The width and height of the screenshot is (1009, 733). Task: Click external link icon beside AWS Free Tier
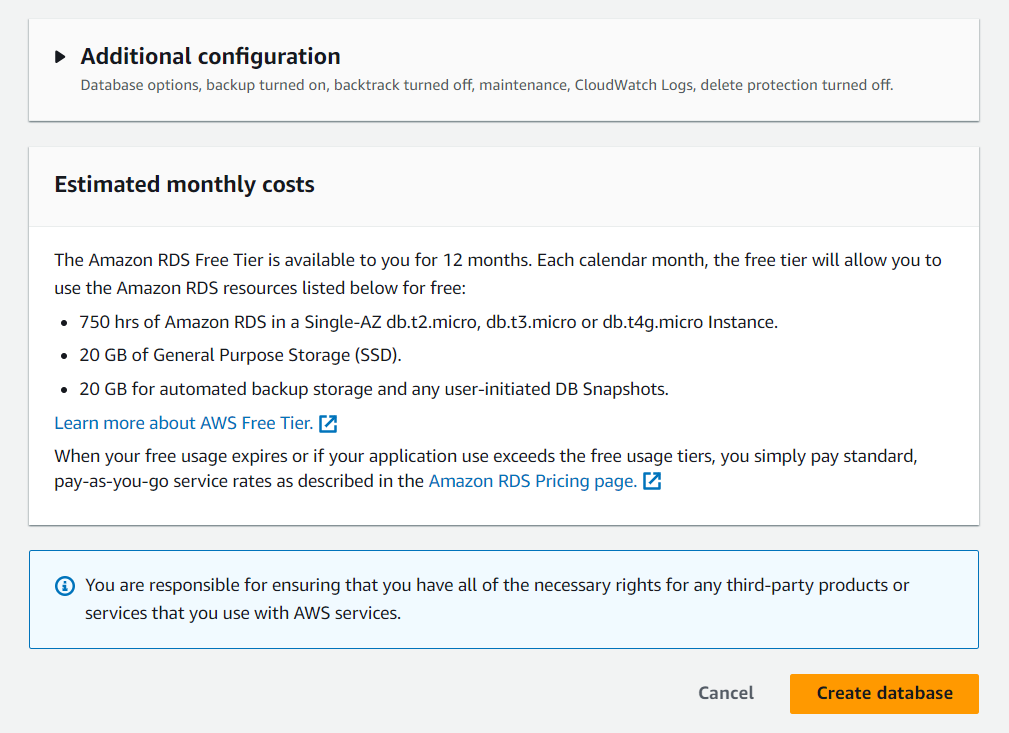pyautogui.click(x=328, y=423)
